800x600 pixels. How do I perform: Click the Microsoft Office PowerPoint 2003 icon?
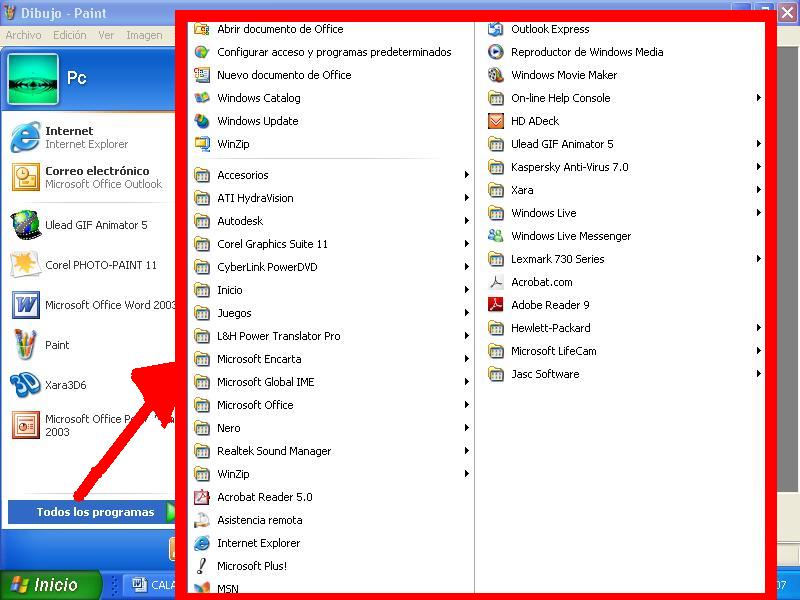click(26, 425)
